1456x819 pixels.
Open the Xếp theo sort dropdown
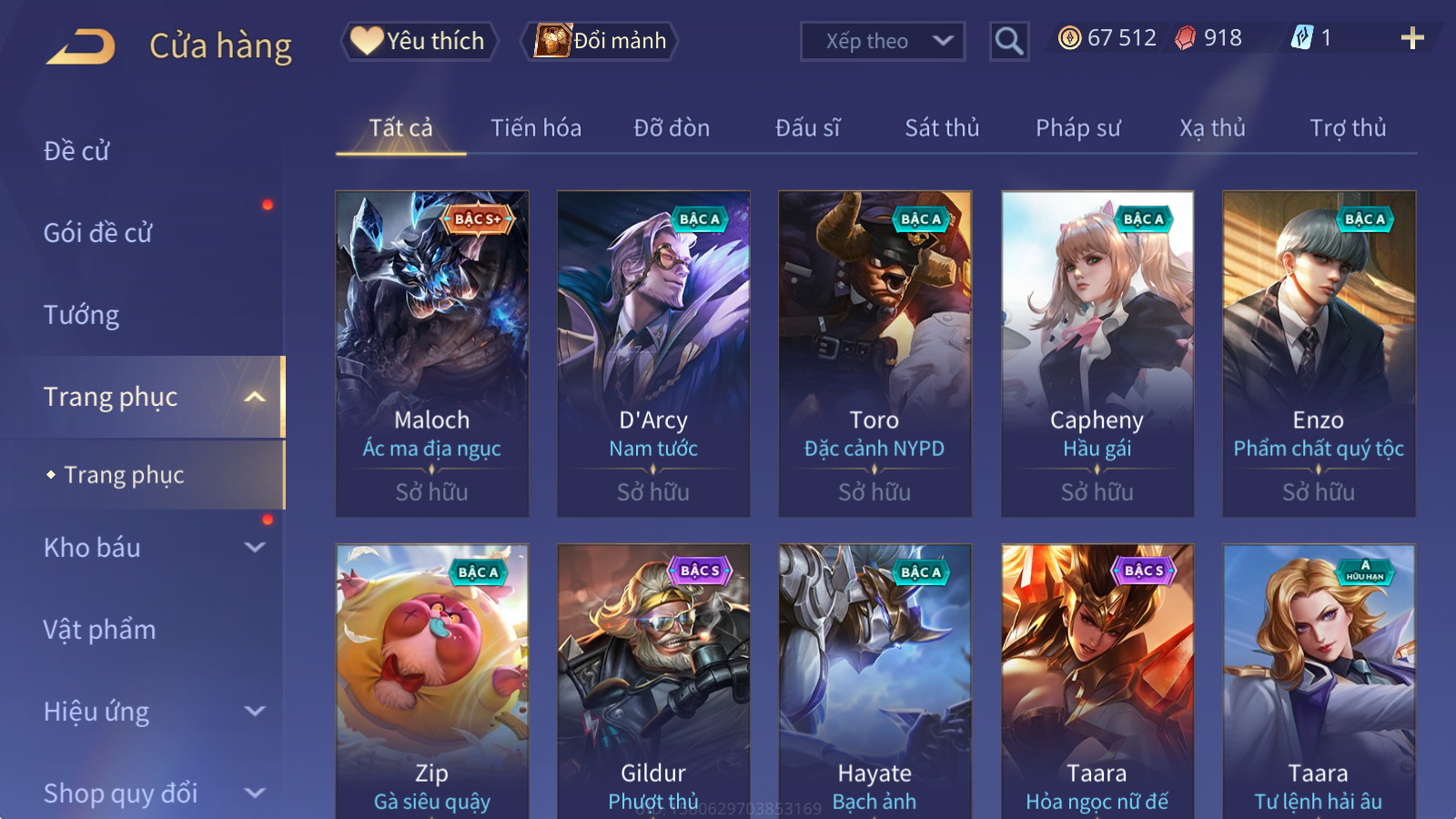click(882, 41)
